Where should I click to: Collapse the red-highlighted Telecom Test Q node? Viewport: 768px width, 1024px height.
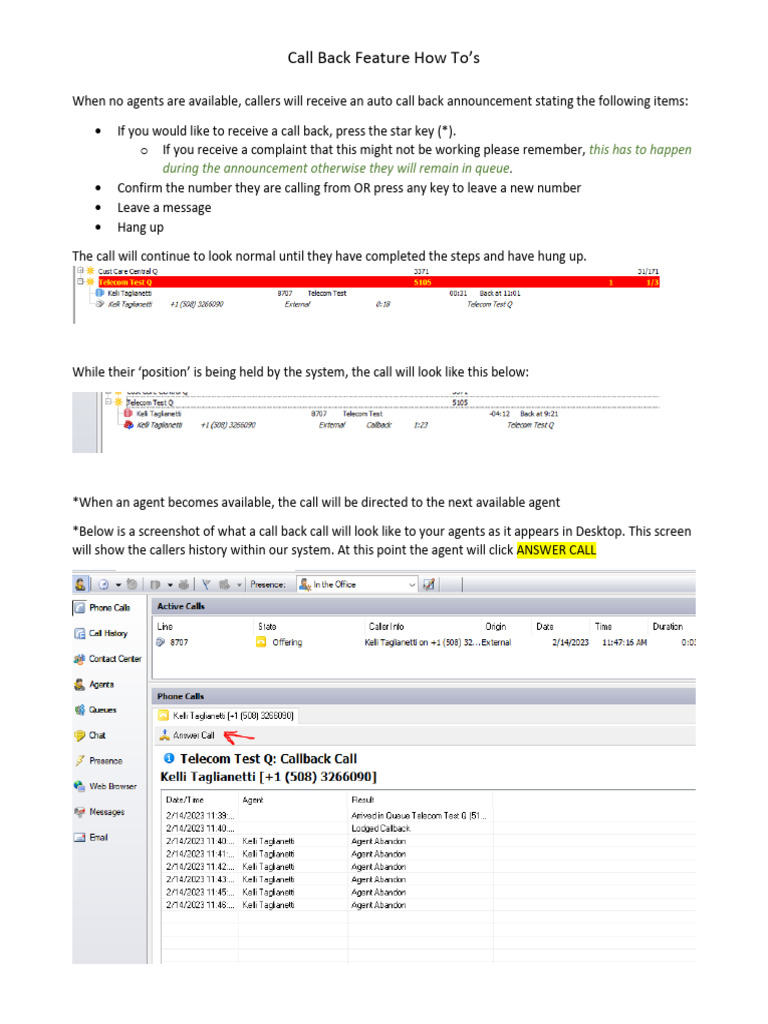80,281
